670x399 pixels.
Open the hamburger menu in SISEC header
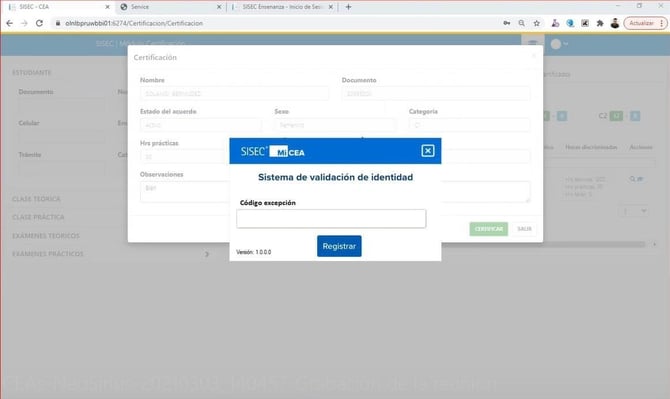click(x=532, y=44)
